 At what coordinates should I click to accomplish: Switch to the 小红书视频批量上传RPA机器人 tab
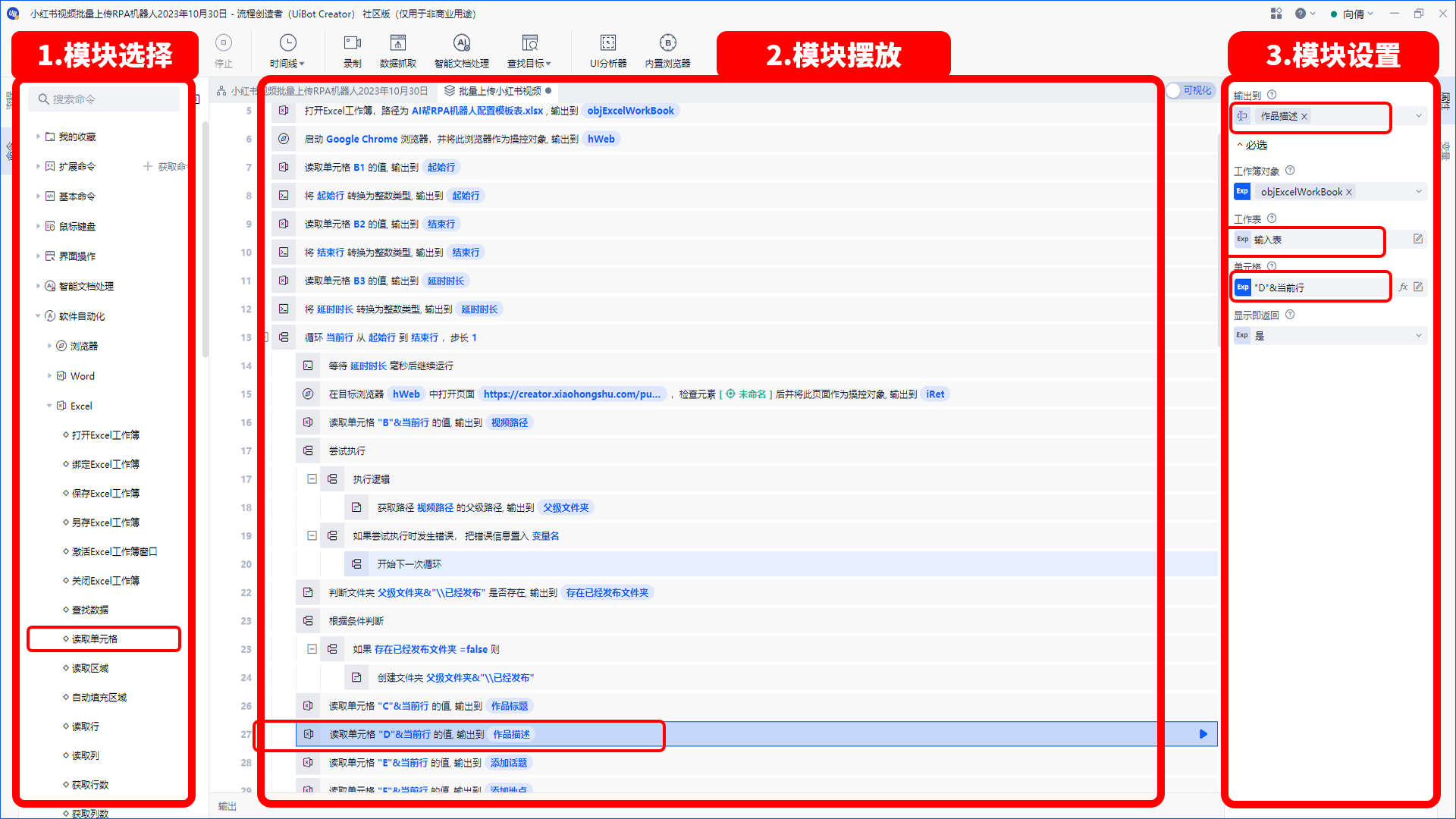pyautogui.click(x=322, y=91)
